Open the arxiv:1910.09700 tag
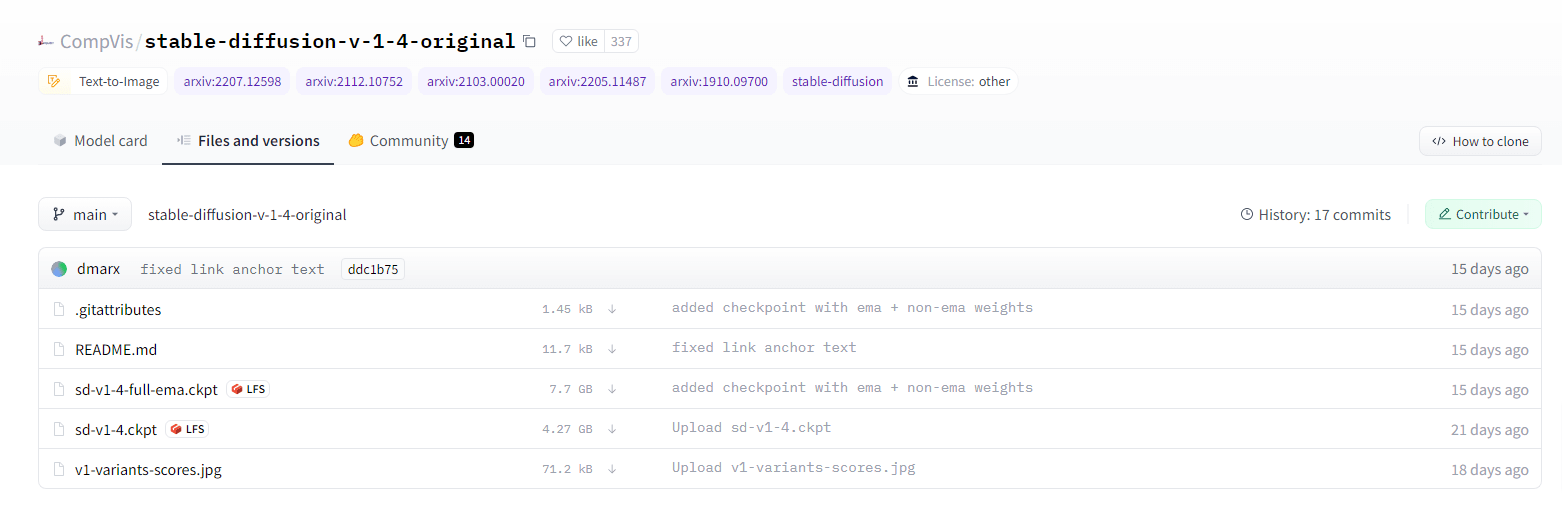Image resolution: width=1562 pixels, height=510 pixels. (719, 82)
